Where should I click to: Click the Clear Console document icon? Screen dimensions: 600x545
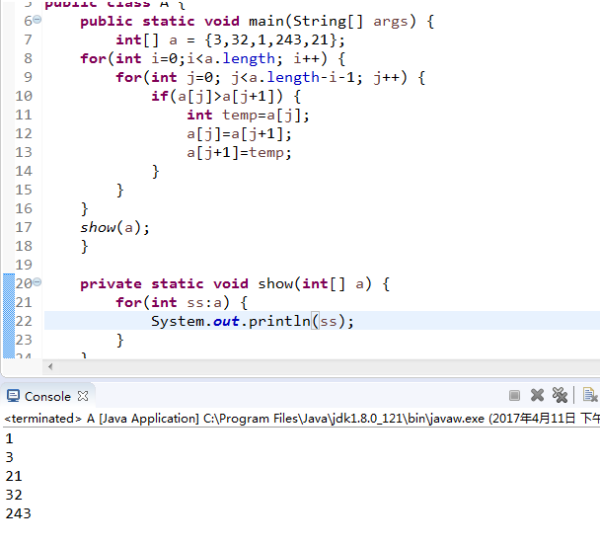[590, 395]
